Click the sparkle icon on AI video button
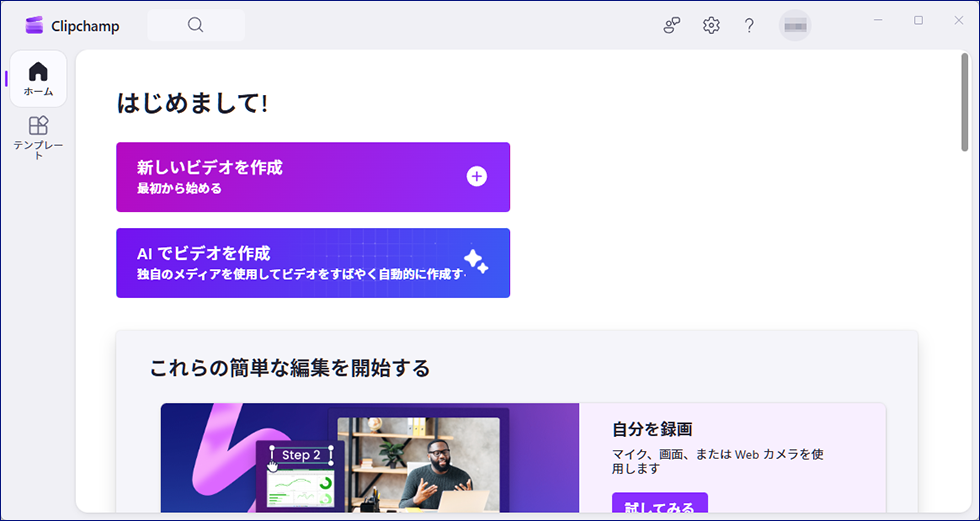 coord(476,263)
